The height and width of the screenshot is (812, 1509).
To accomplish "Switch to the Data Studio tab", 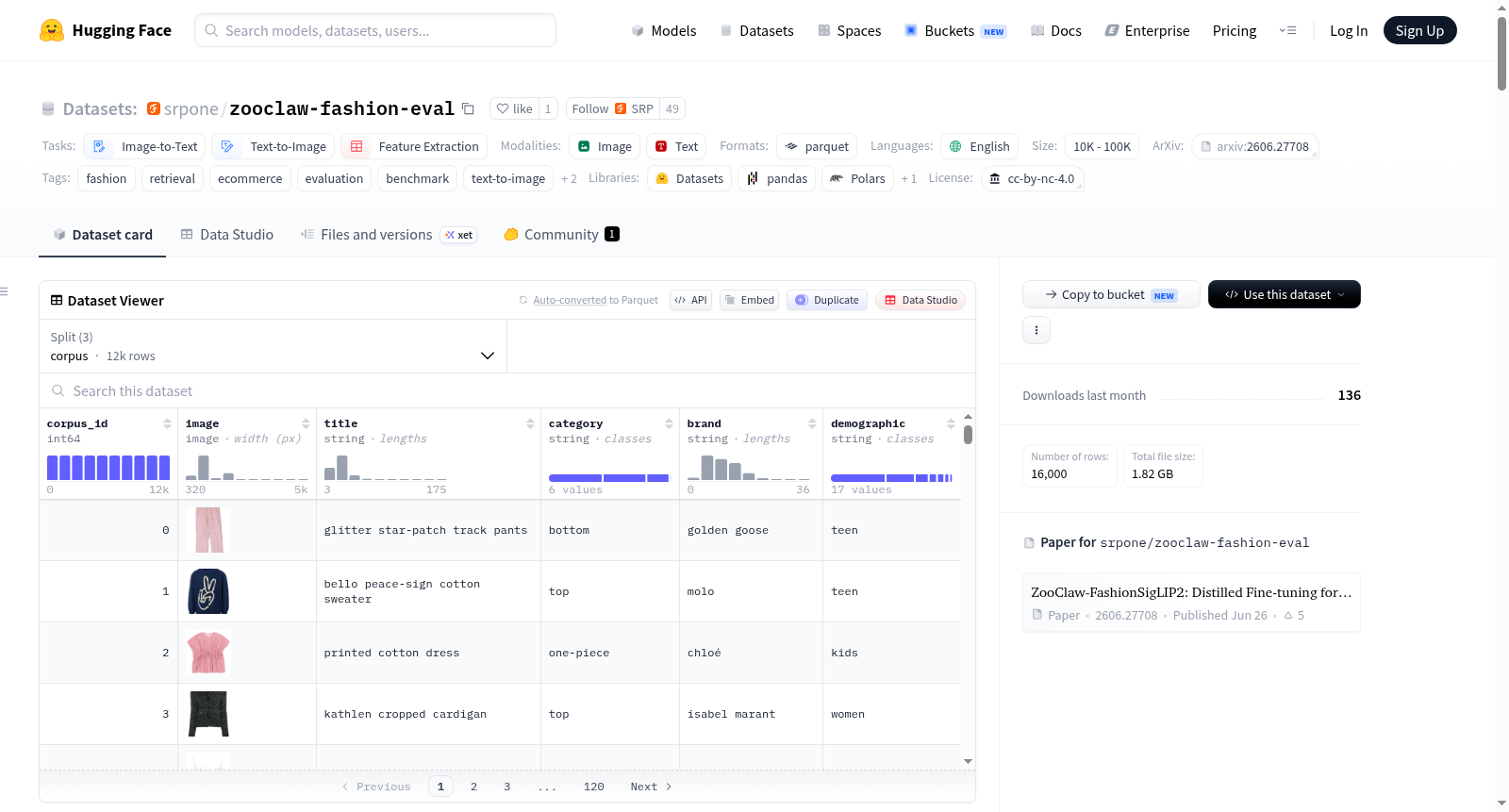I will 226,235.
